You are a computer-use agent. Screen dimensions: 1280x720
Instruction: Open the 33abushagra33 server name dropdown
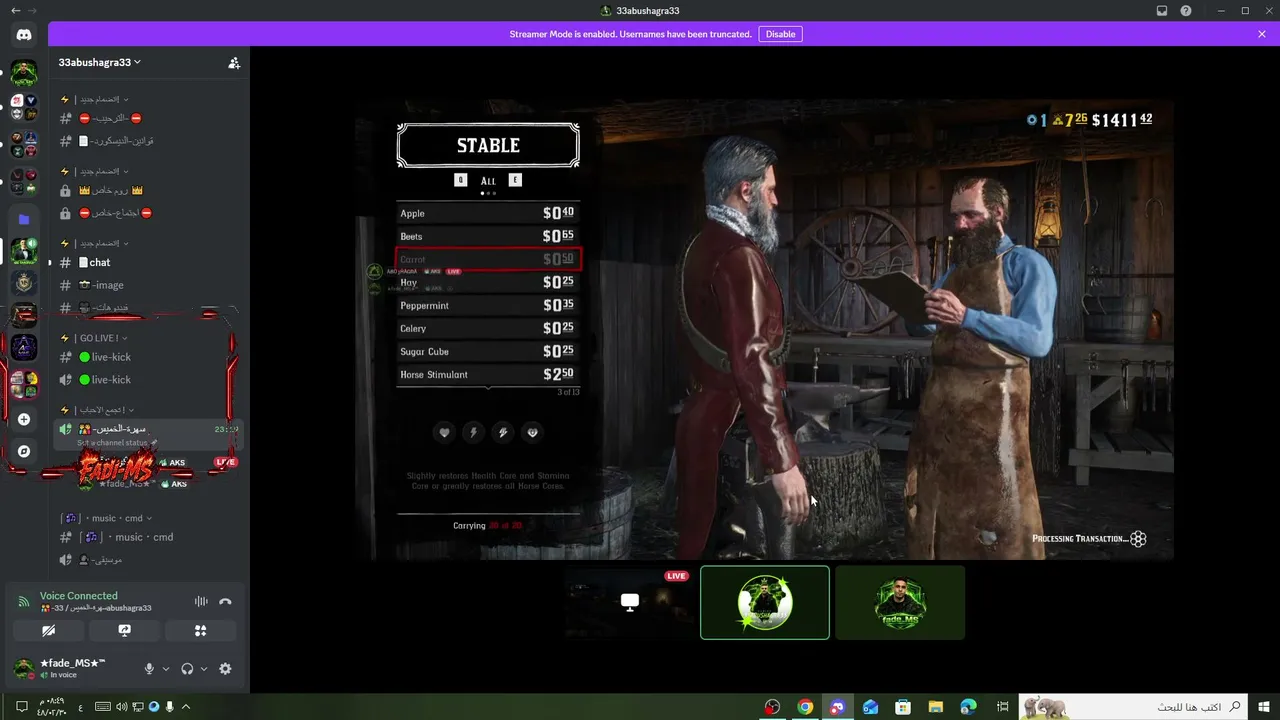[x=100, y=62]
